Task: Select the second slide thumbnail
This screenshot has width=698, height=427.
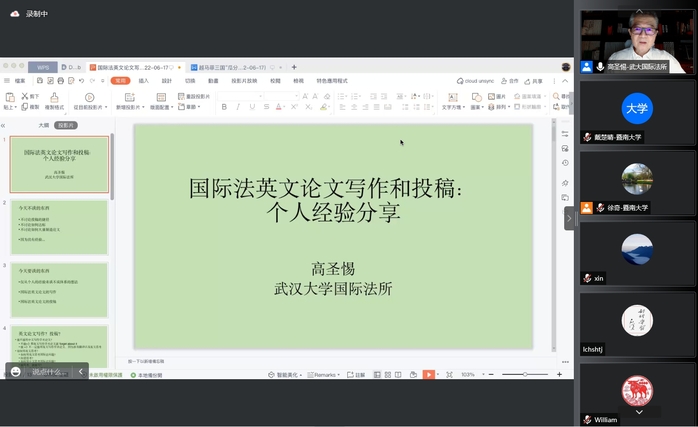Action: coord(59,226)
